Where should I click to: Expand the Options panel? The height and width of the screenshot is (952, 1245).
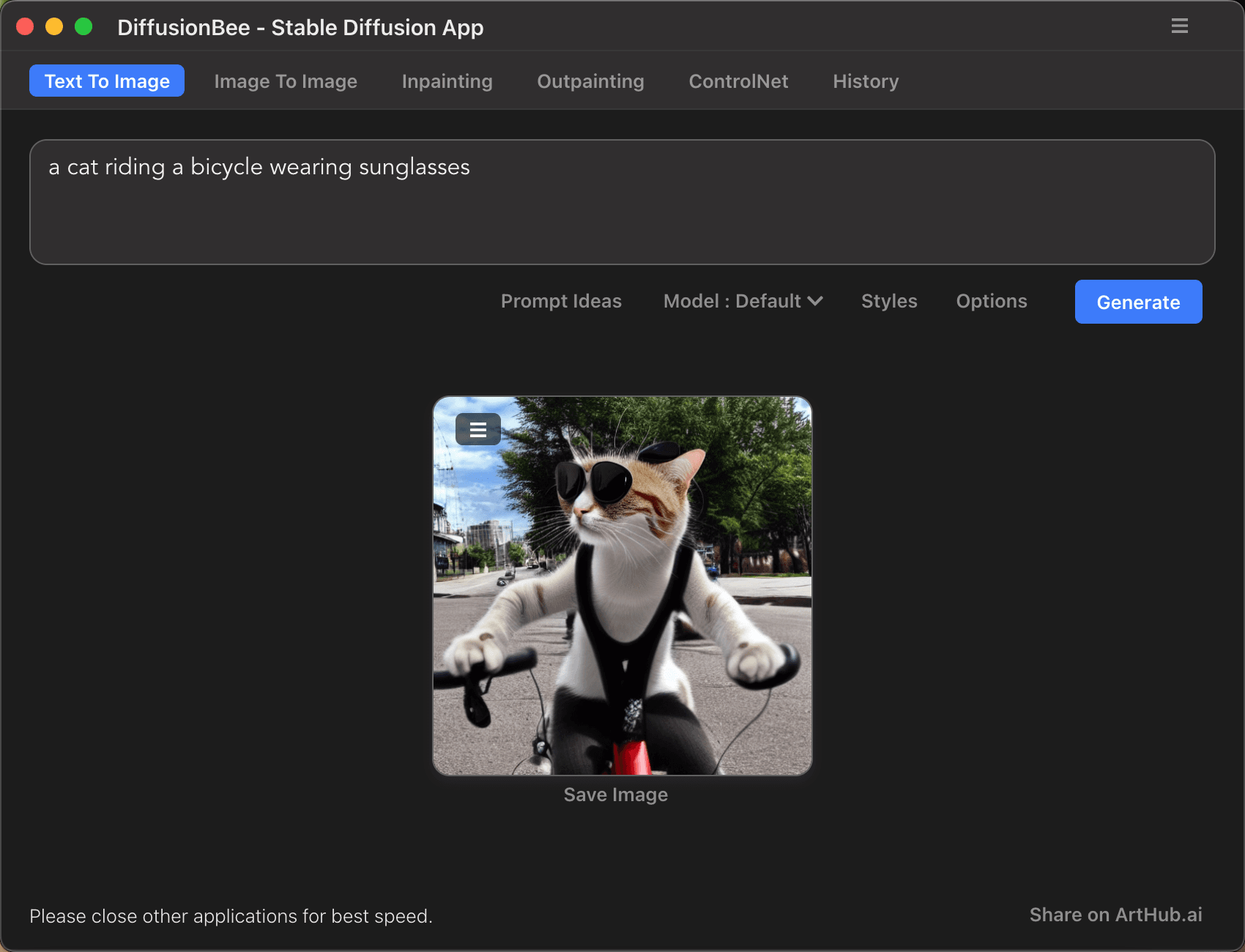[992, 301]
